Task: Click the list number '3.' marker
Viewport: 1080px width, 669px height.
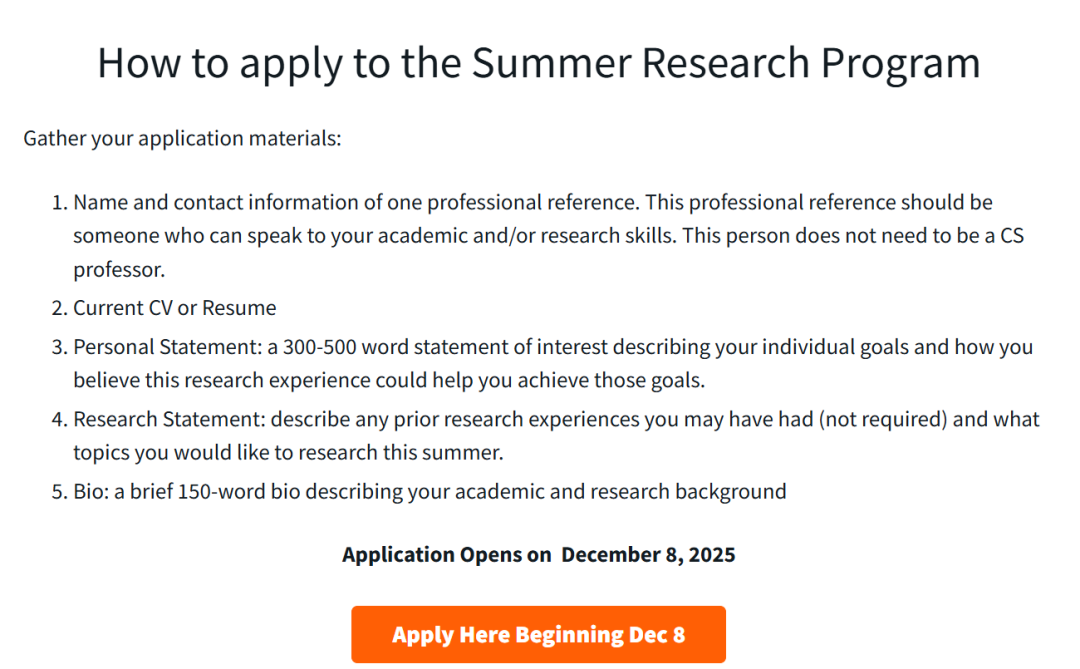Action: pos(58,348)
